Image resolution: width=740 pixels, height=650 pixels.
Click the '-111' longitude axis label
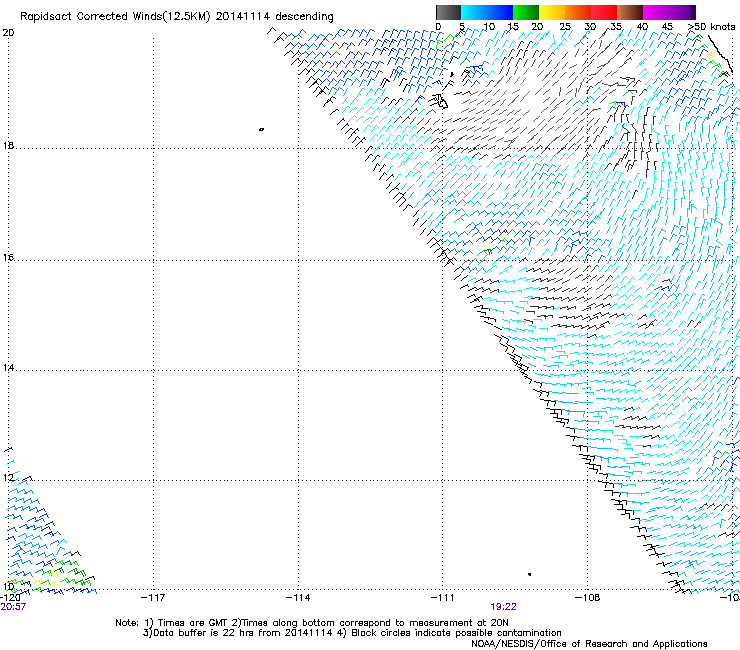[443, 598]
